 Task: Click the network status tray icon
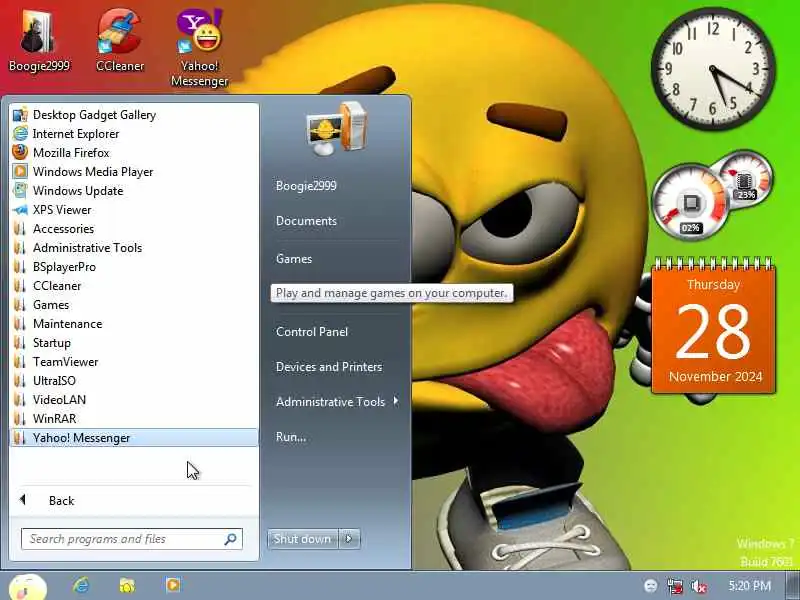pyautogui.click(x=674, y=586)
